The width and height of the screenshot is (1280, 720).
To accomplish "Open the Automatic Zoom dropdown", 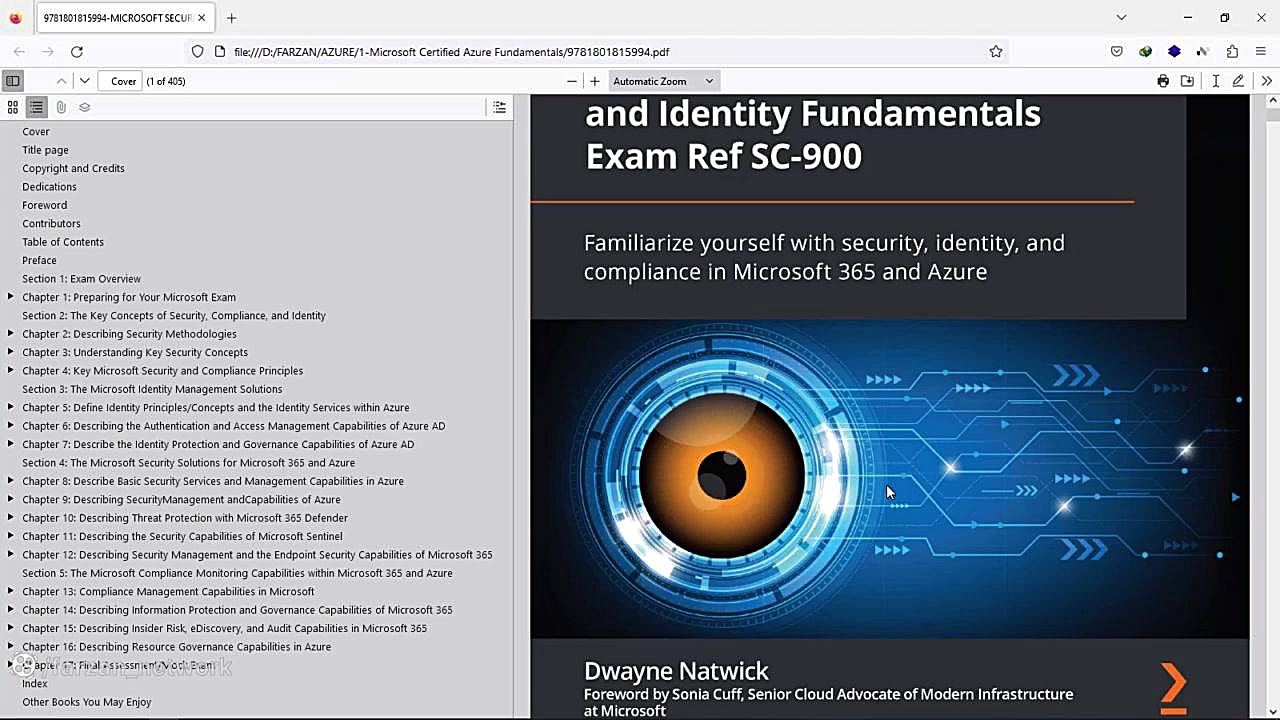I will point(663,81).
